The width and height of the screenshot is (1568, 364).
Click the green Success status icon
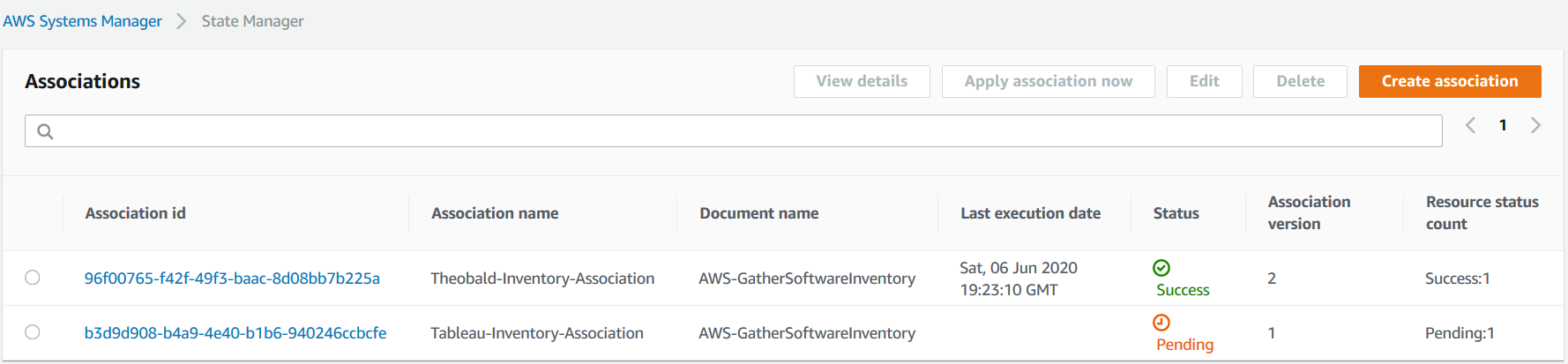(x=1161, y=268)
